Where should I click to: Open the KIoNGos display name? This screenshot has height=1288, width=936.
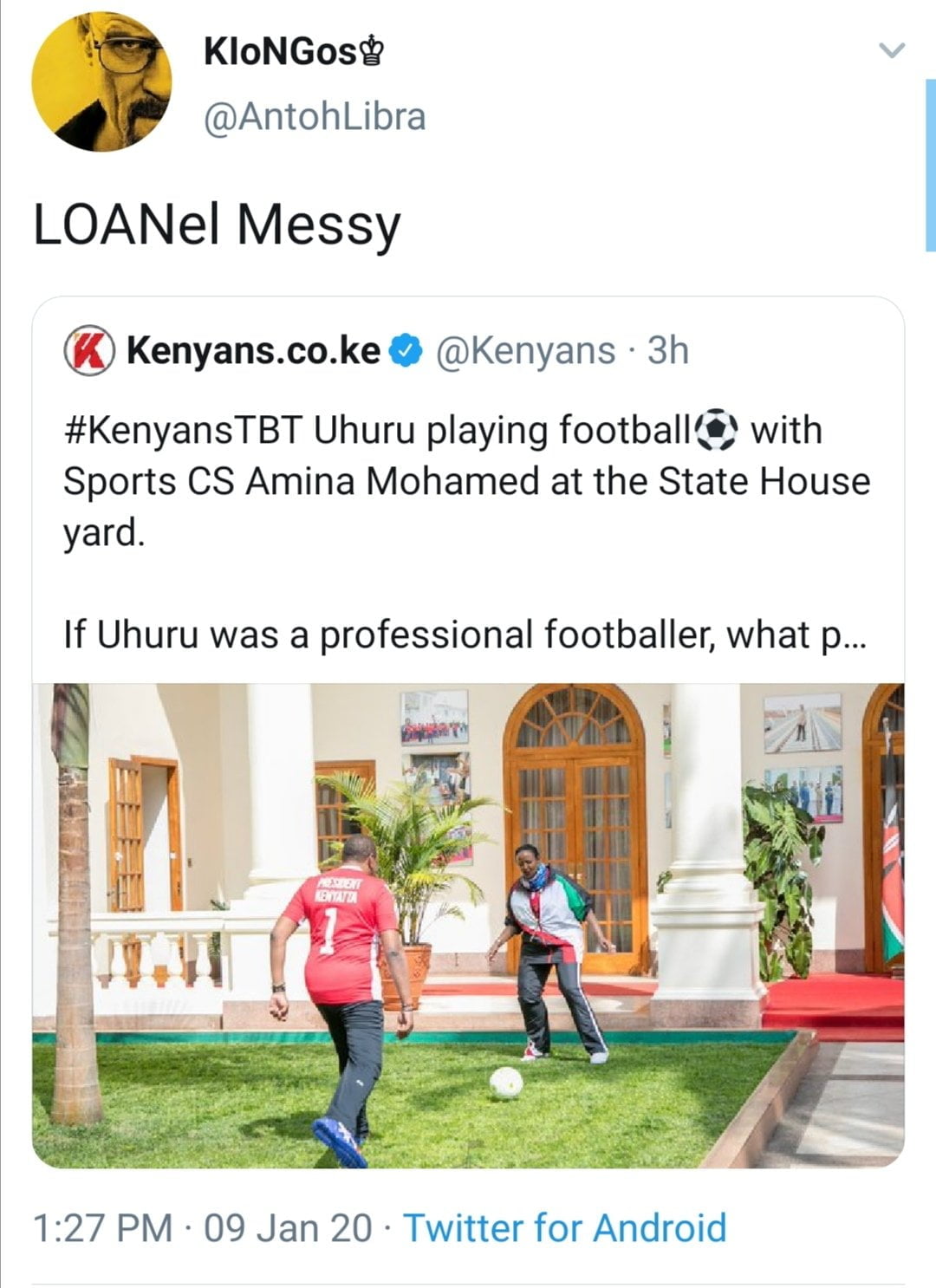281,53
